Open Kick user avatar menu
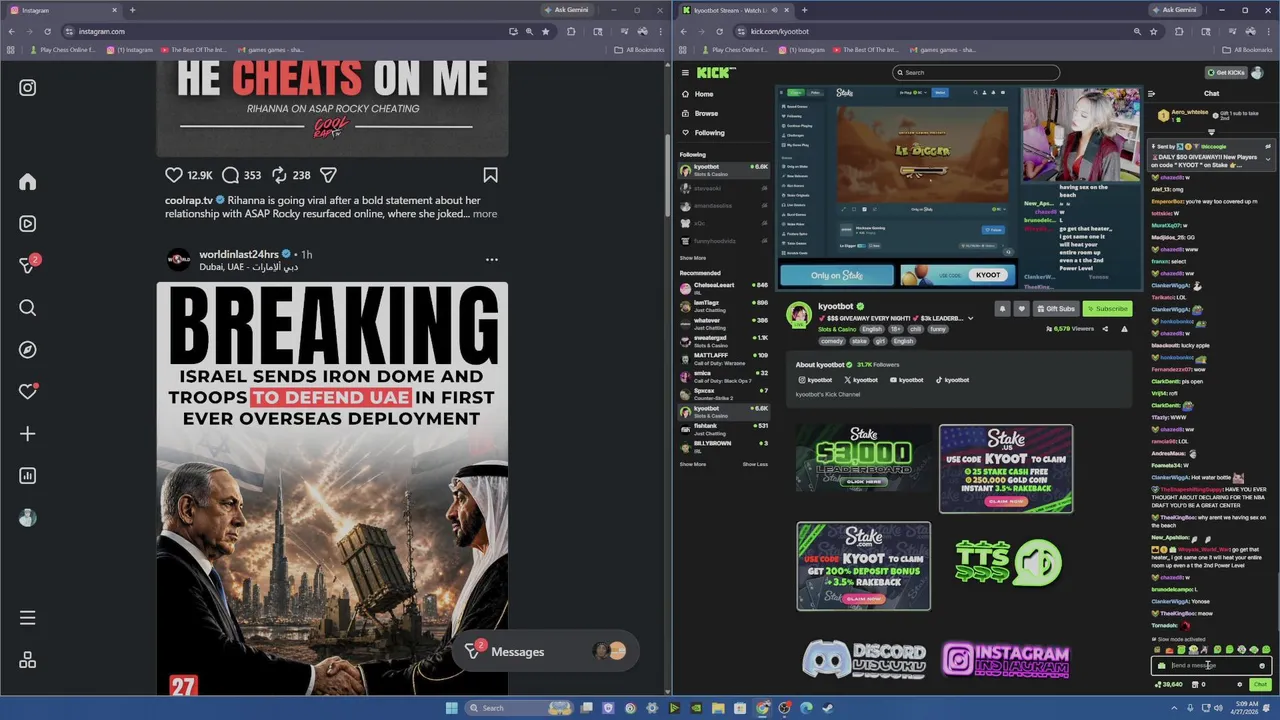Screen dimensions: 1280x720 tap(1259, 73)
